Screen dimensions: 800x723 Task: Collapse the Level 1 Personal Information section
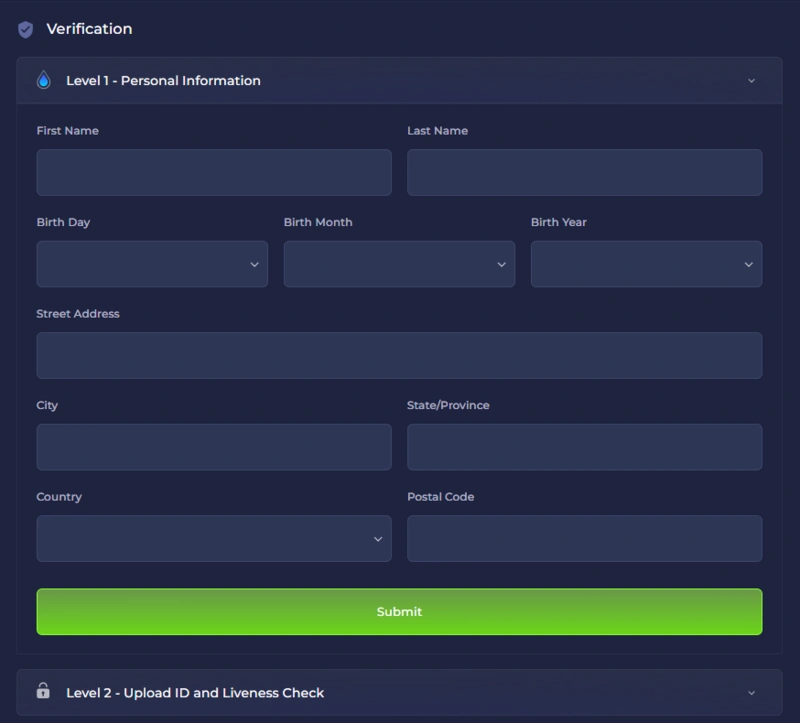click(400, 80)
